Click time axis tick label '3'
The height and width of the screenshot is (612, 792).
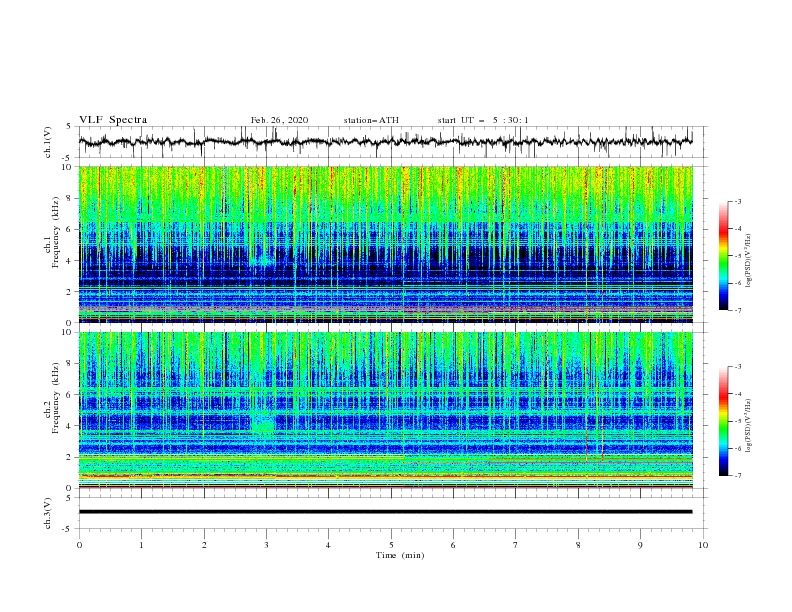(x=266, y=545)
